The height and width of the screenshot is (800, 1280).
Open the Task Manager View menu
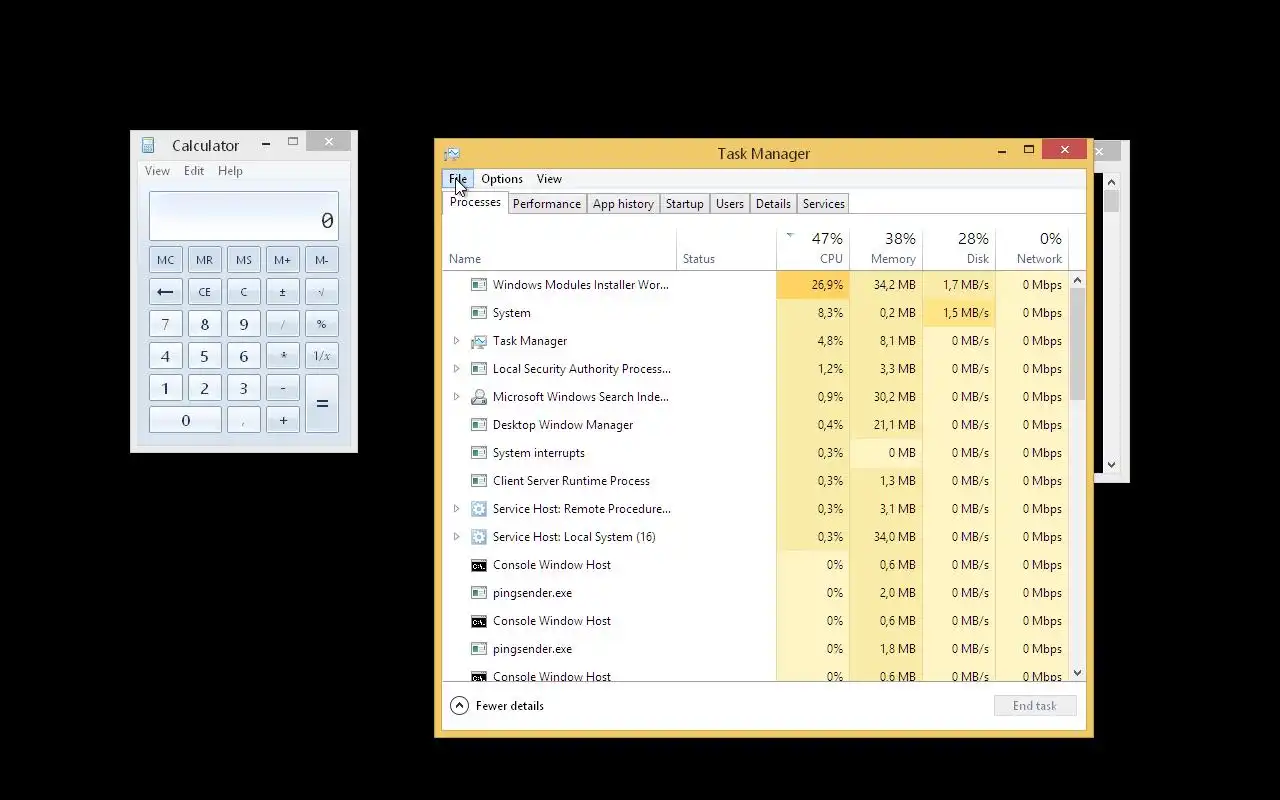coord(549,179)
